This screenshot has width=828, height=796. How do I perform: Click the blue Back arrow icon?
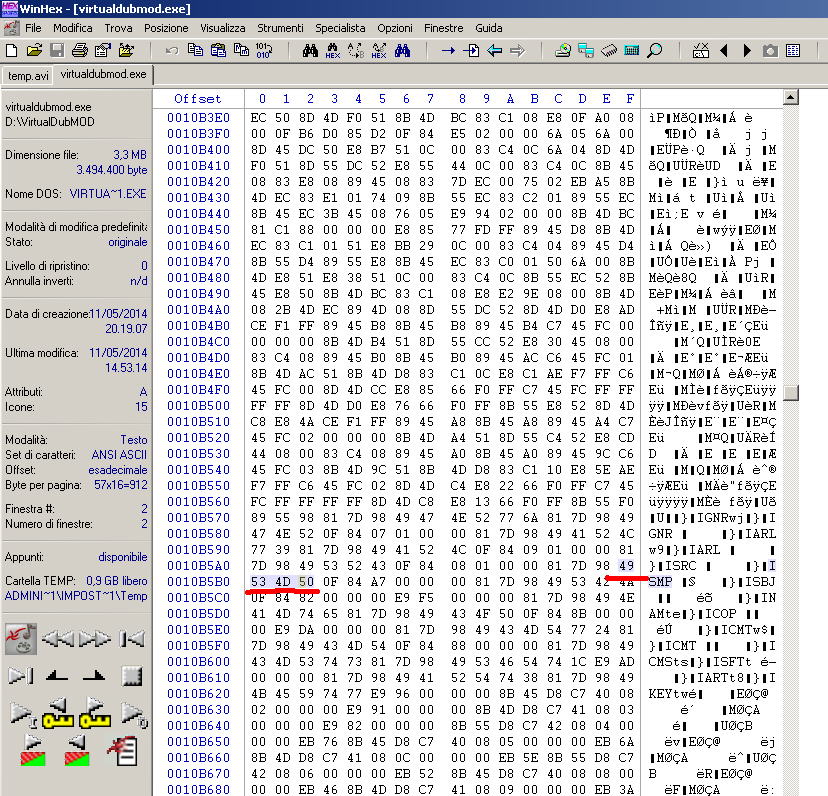[x=494, y=51]
